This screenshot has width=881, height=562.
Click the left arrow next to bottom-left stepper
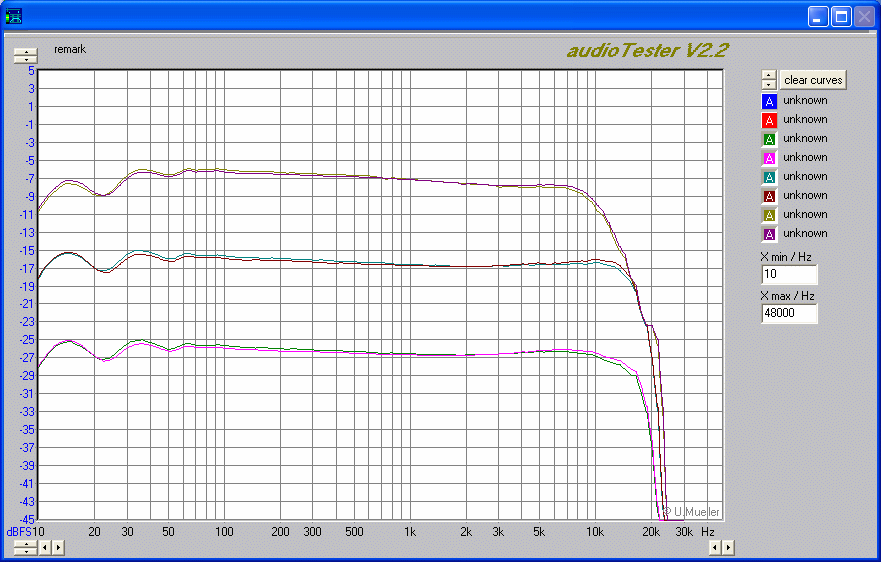tap(46, 547)
